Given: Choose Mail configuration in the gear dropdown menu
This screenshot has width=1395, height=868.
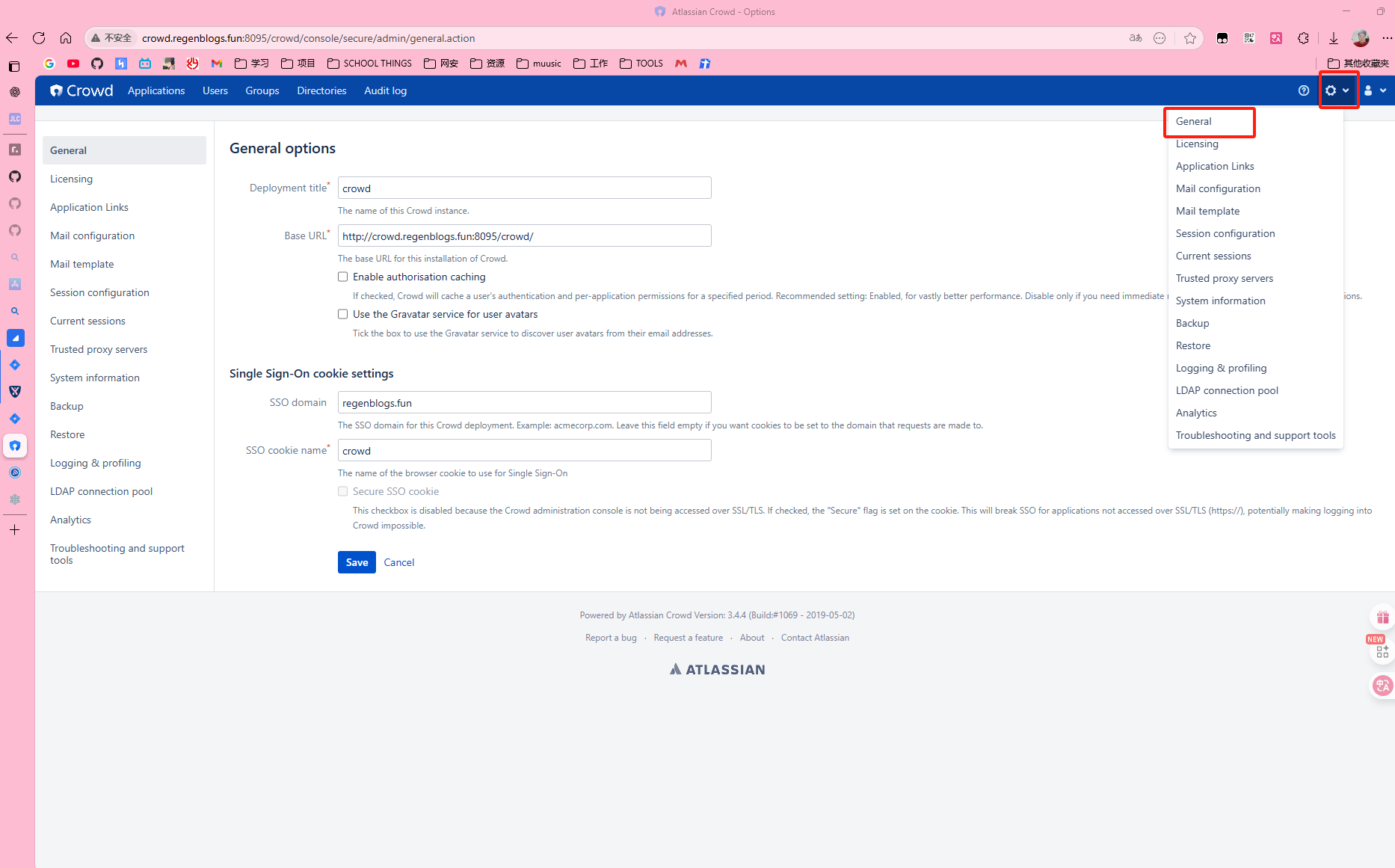Looking at the screenshot, I should click(1218, 188).
